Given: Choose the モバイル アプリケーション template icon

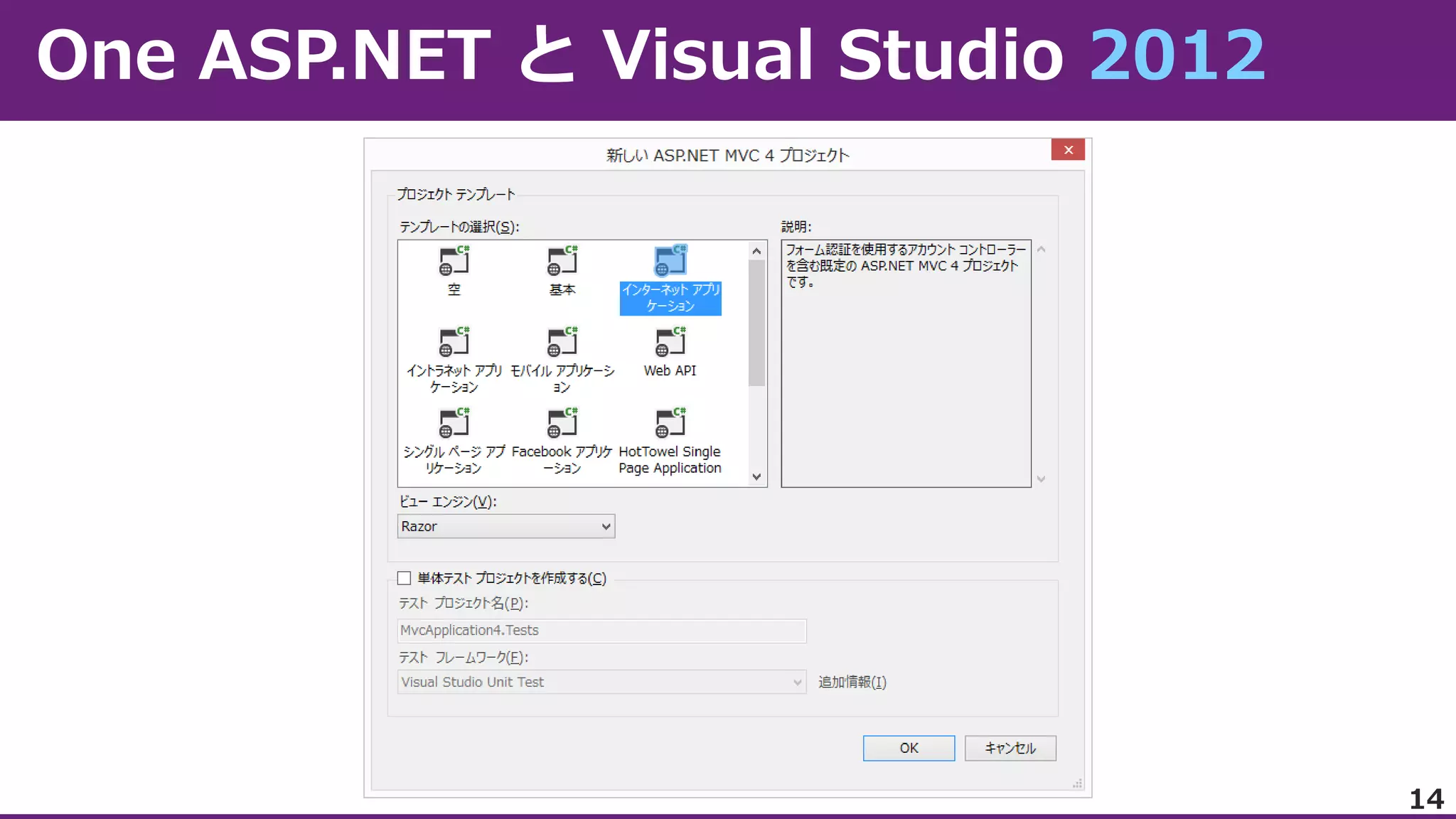Looking at the screenshot, I should pos(562,343).
